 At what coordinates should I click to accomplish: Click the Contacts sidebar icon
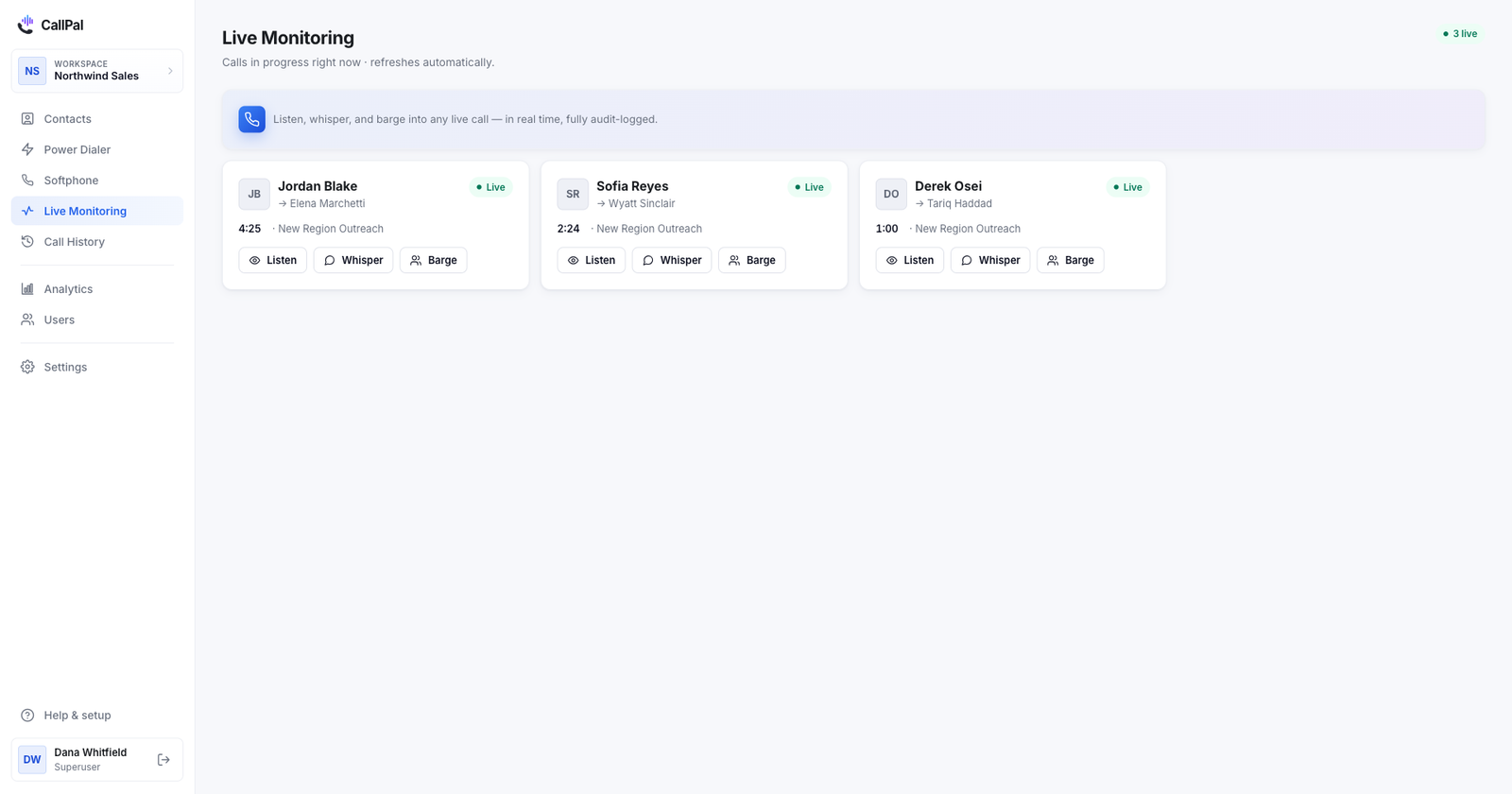[x=27, y=119]
